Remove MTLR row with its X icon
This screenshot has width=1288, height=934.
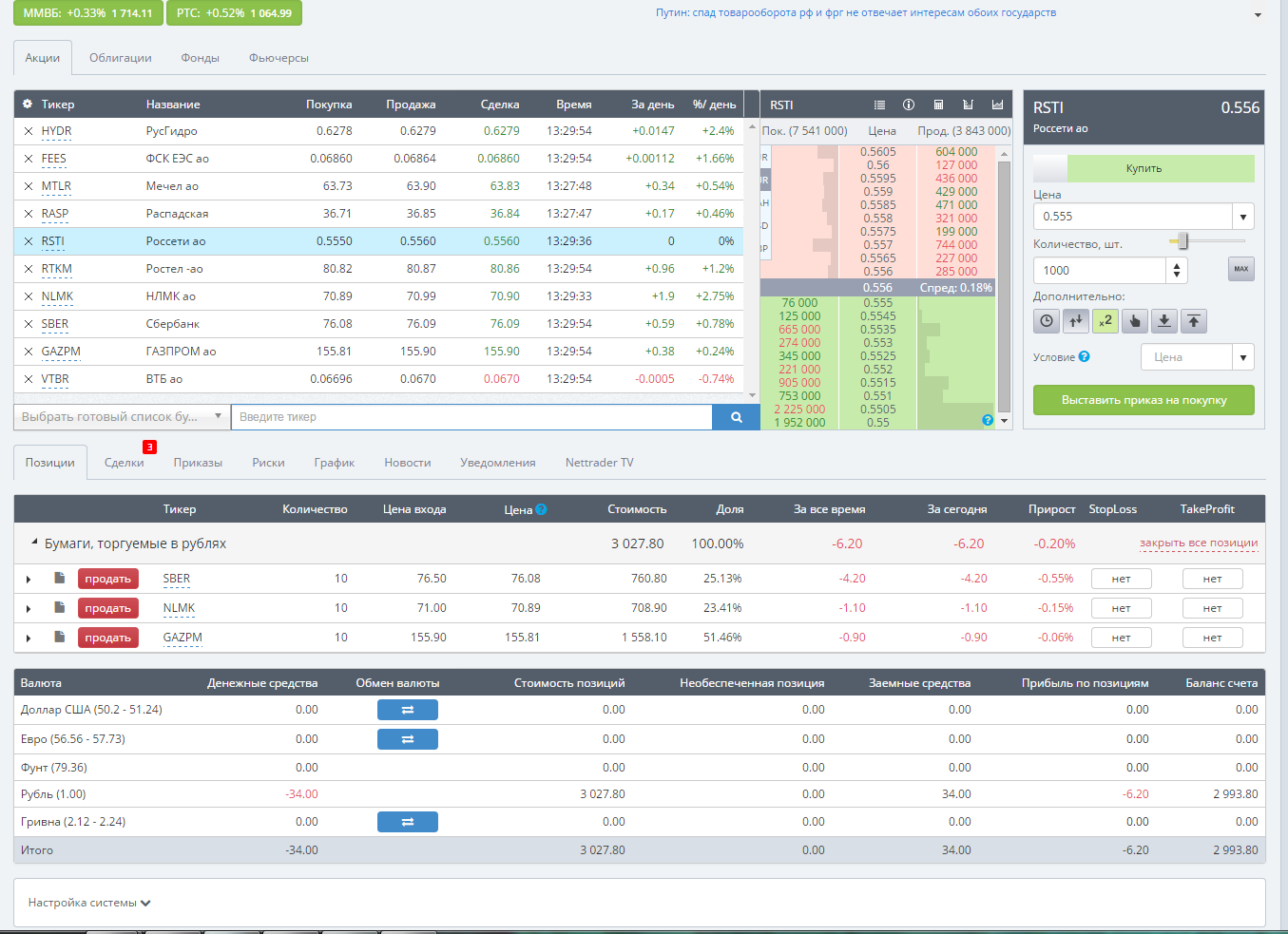click(x=28, y=186)
